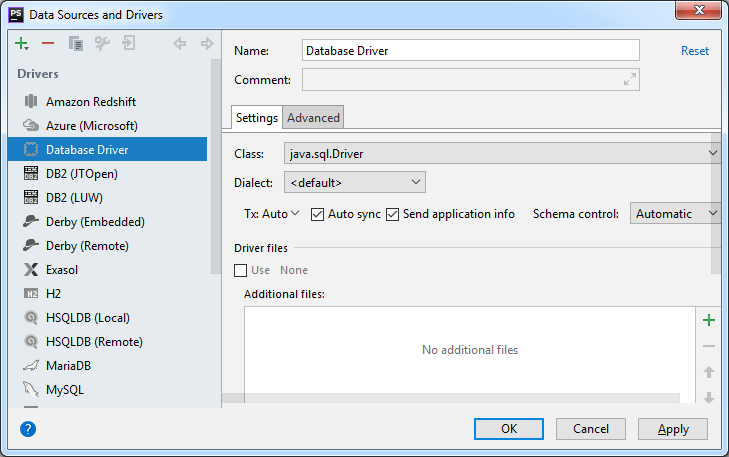Open the Dialect dropdown
Image resolution: width=729 pixels, height=457 pixels.
coord(355,183)
